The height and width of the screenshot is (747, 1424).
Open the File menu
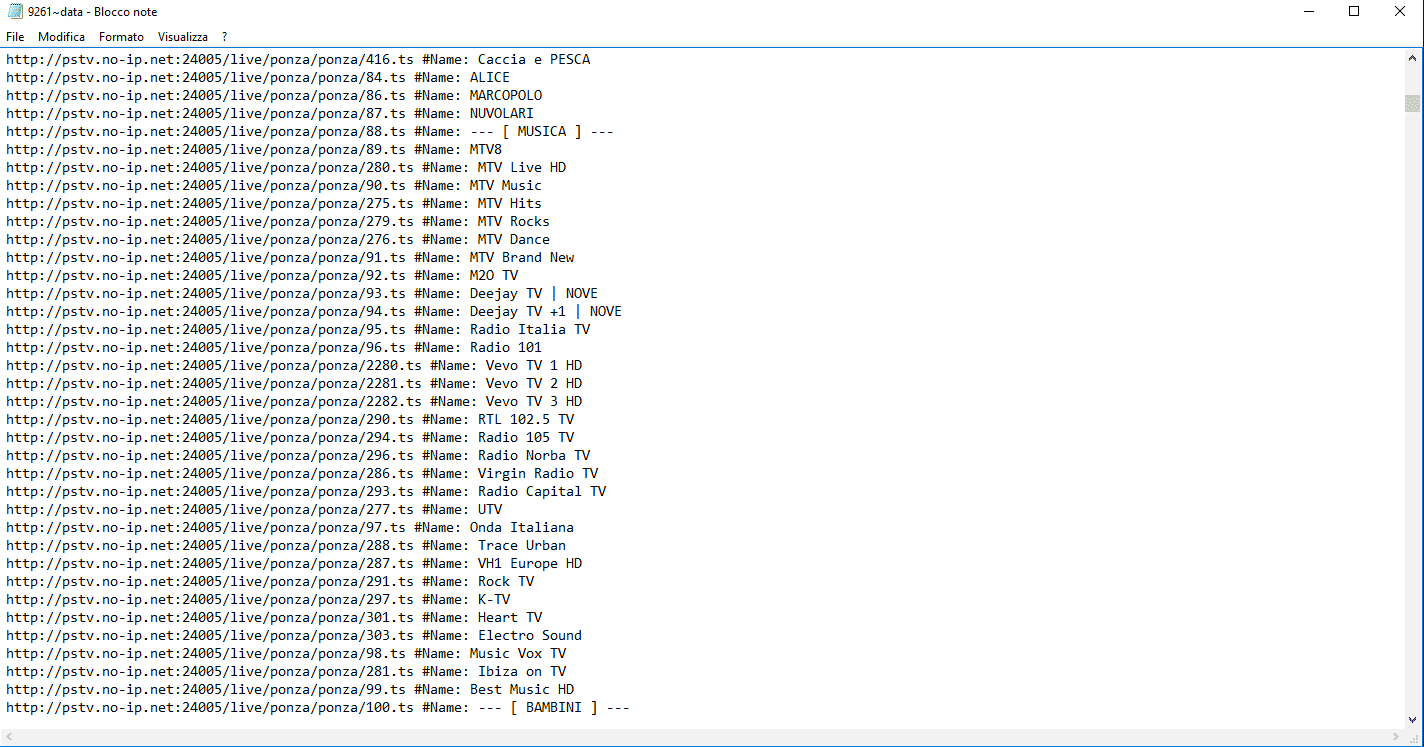(15, 37)
